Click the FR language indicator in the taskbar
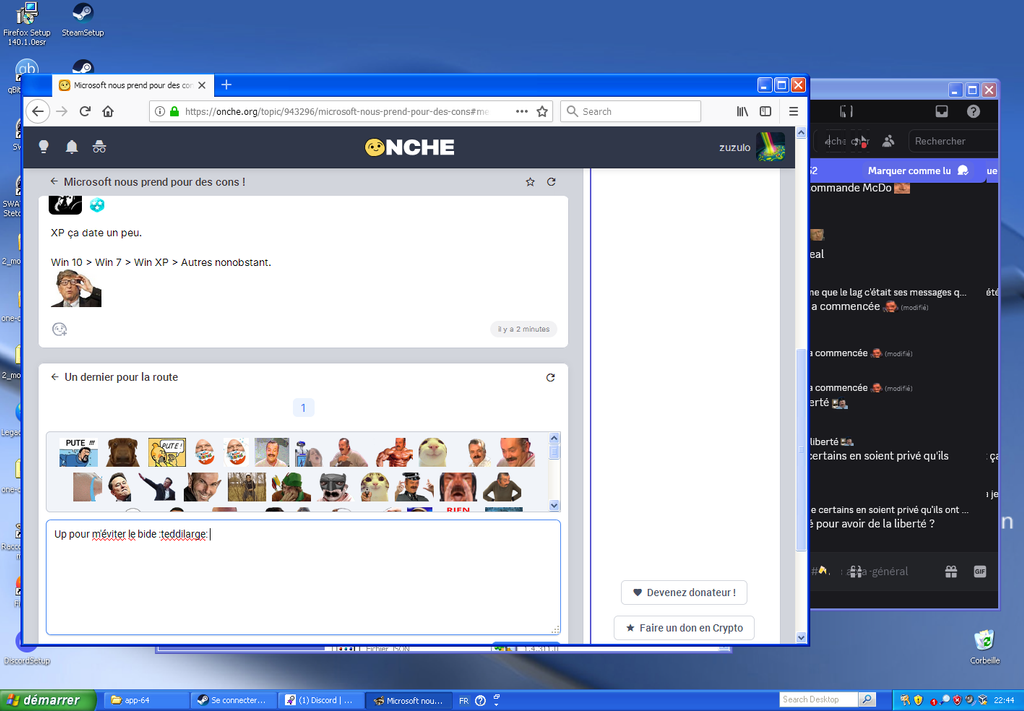The image size is (1024, 711). pos(464,701)
